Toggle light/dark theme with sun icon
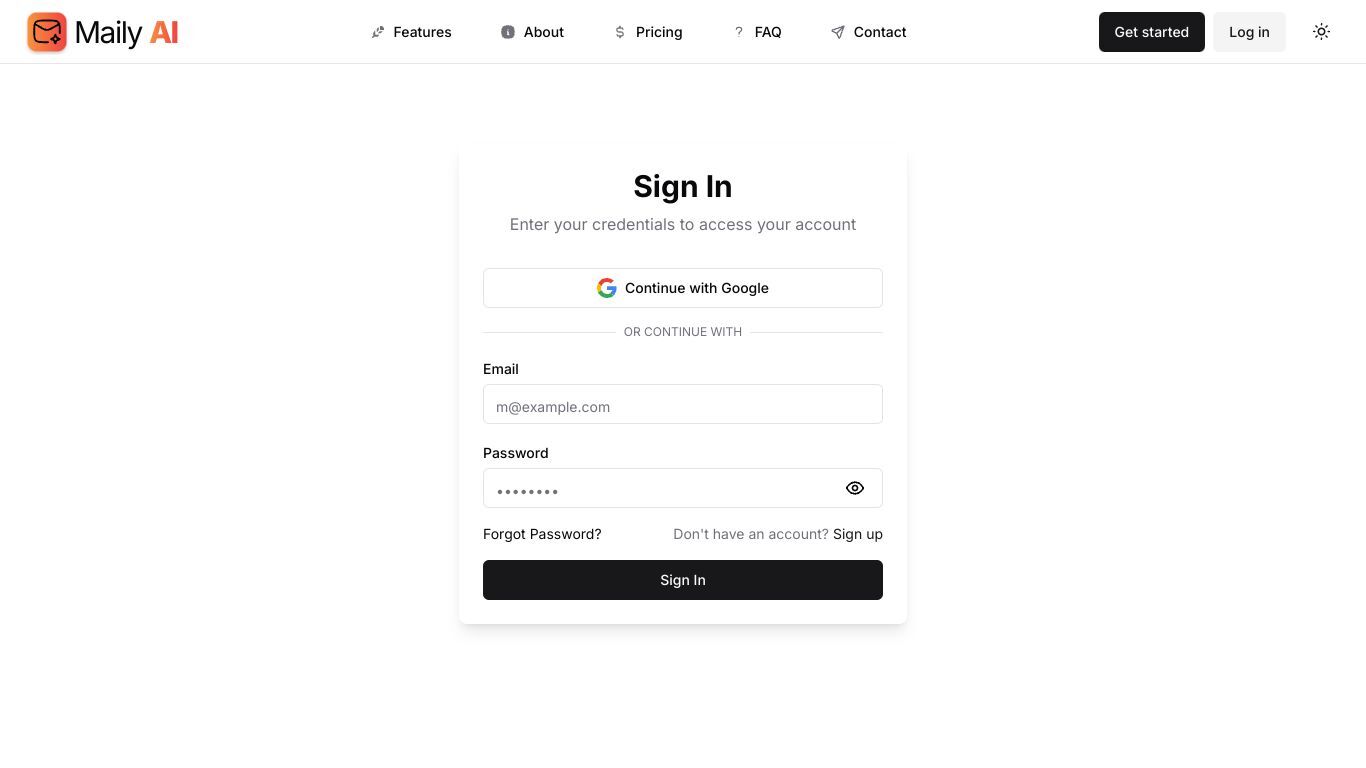The image size is (1366, 768). pyautogui.click(x=1322, y=32)
